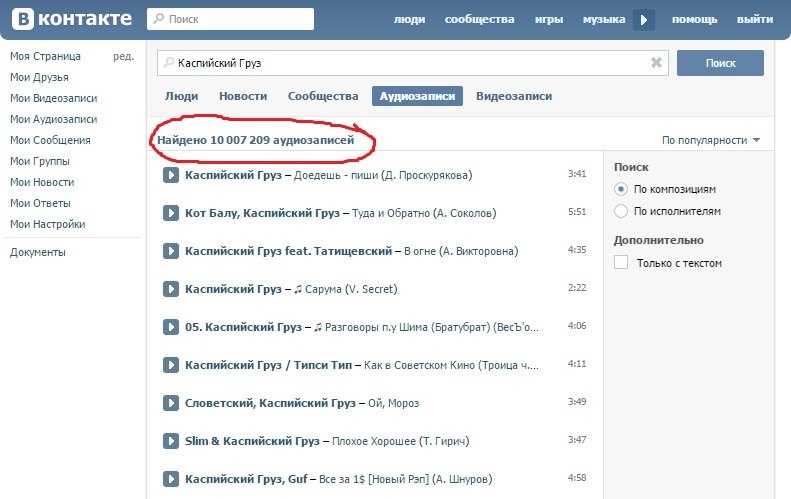Switch to the "Новости" search tab

[x=243, y=96]
